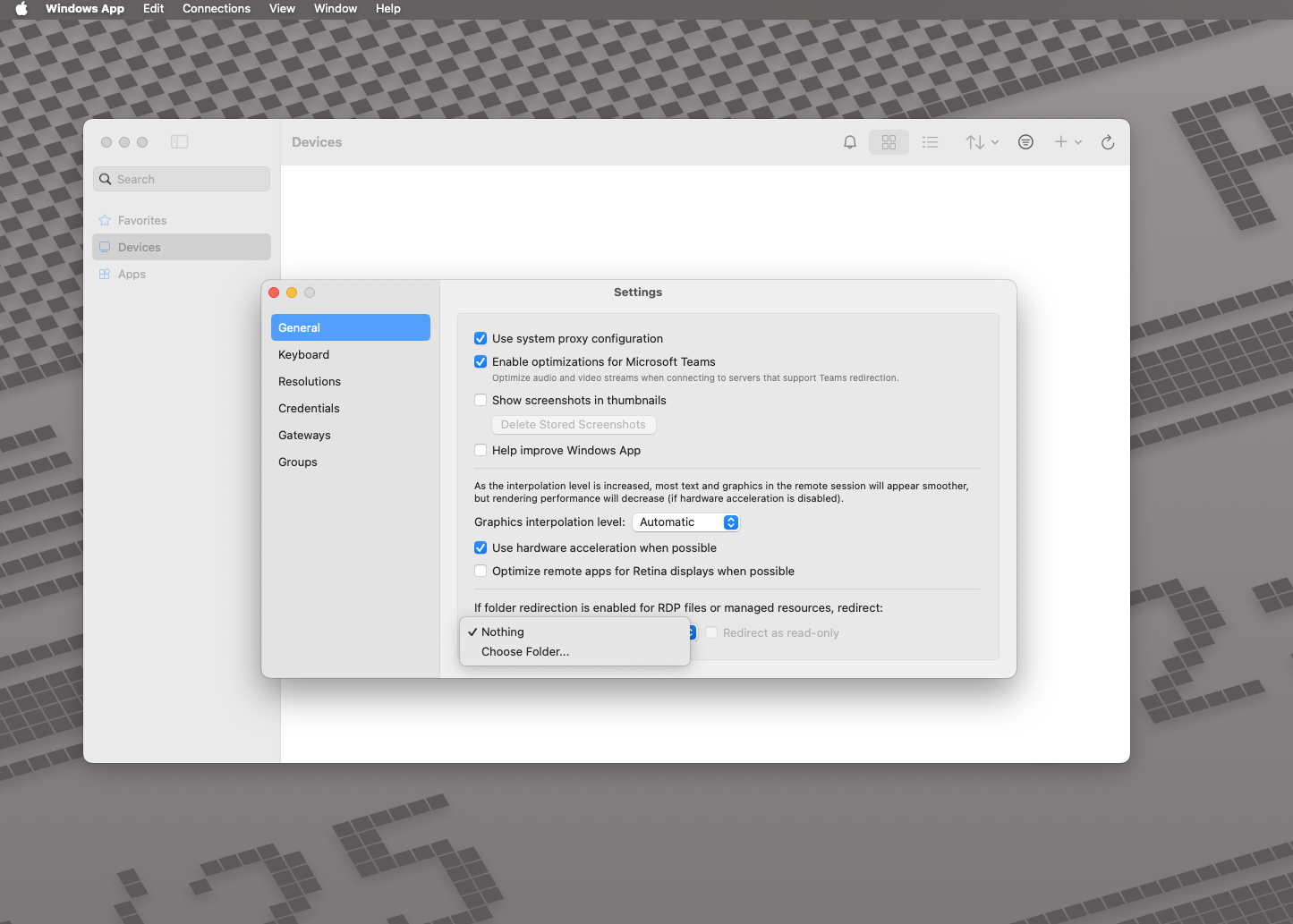Toggle Use hardware acceleration when possible
The width and height of the screenshot is (1293, 924).
pyautogui.click(x=481, y=547)
